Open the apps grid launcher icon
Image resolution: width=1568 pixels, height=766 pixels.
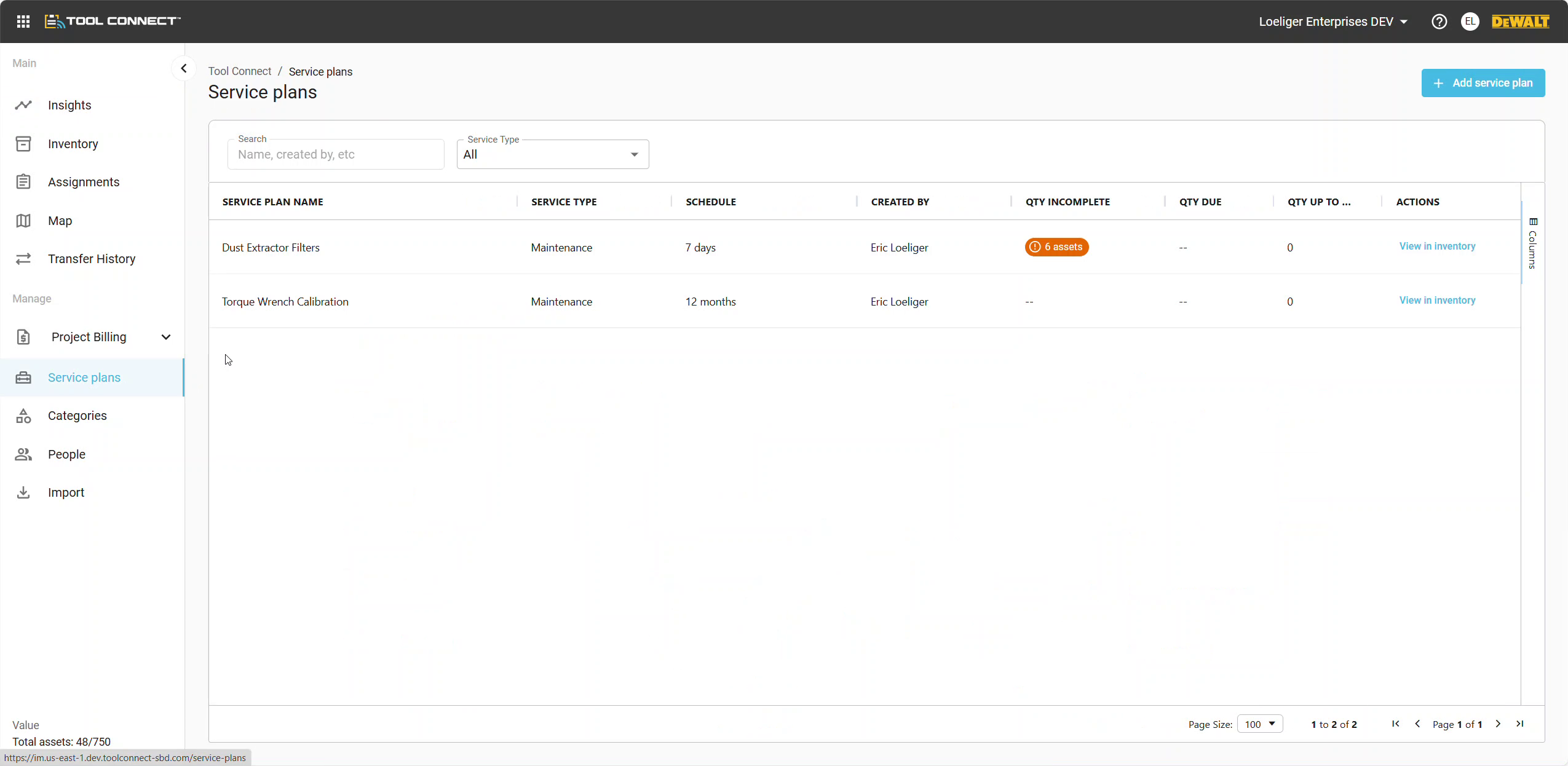(x=23, y=22)
